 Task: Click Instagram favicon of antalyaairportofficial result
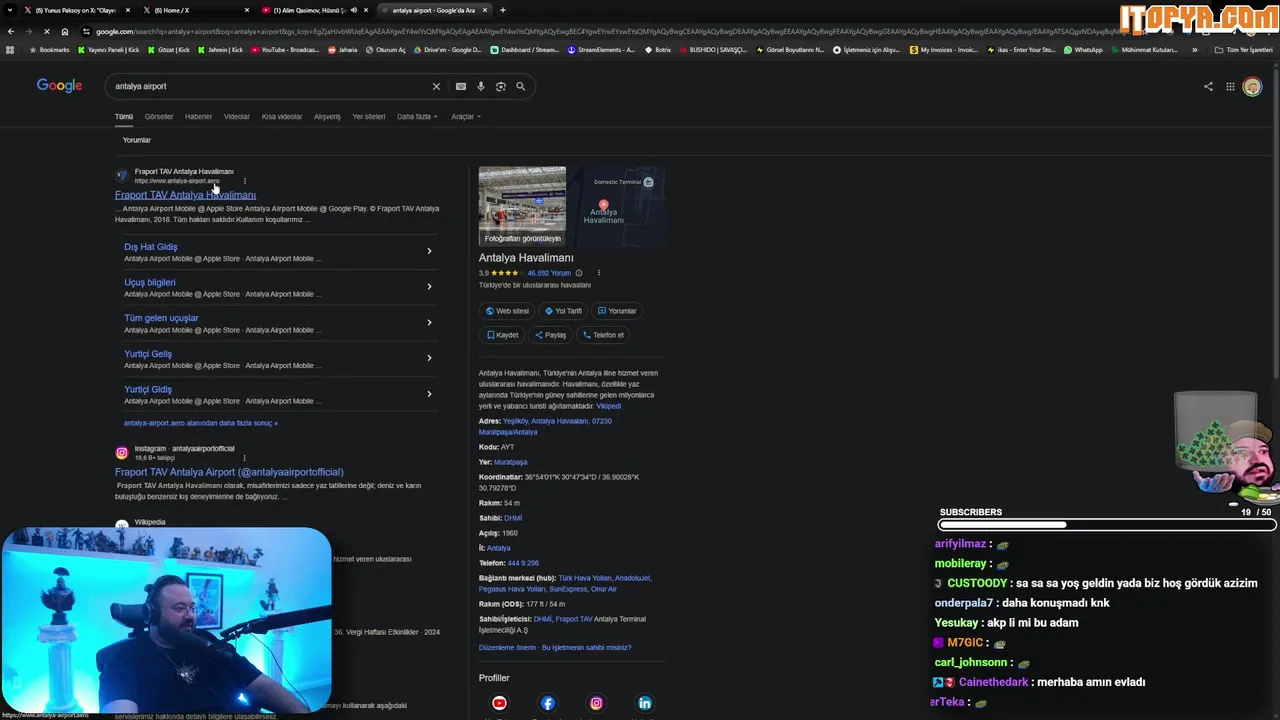(121, 453)
